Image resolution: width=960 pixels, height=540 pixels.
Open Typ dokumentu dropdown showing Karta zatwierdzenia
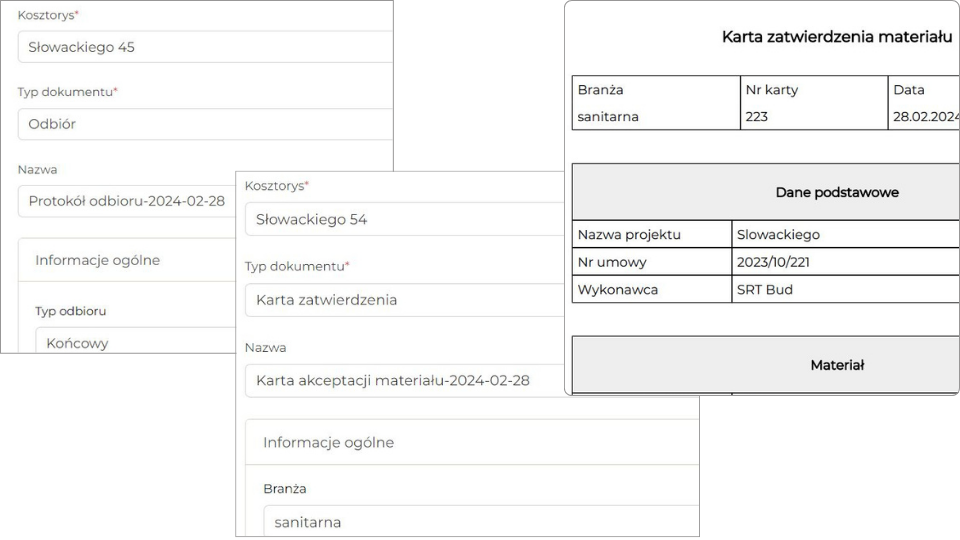404,300
